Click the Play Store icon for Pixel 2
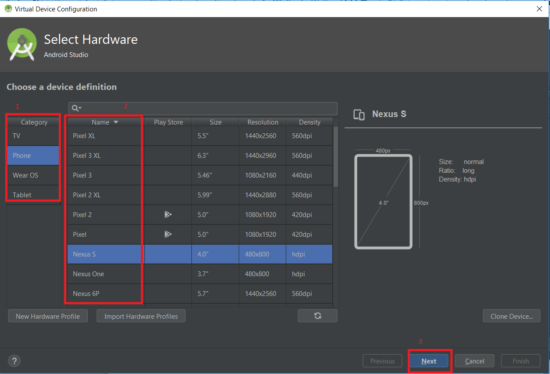 coord(168,214)
